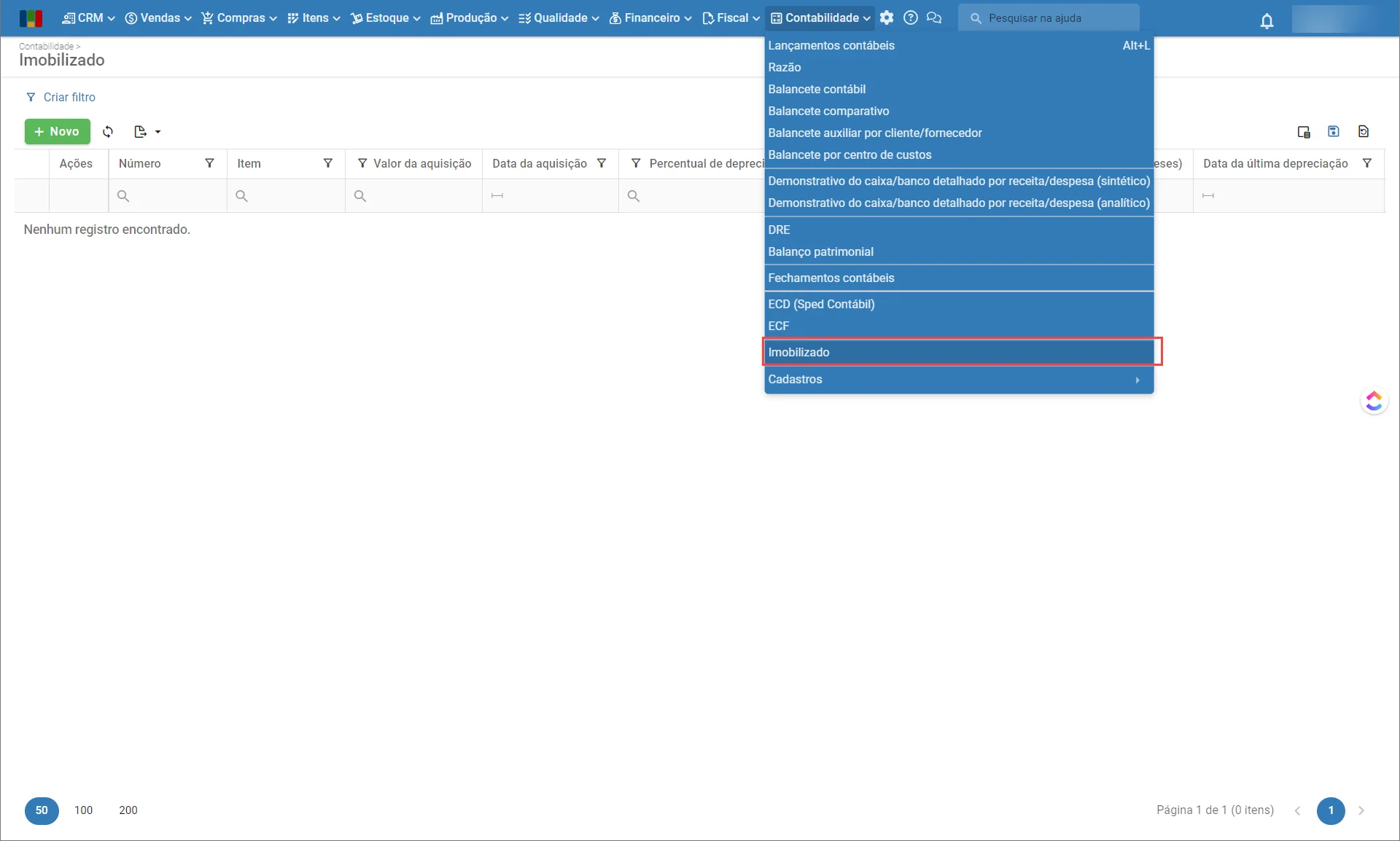Open the floating ClickUp widget icon
The image size is (1400, 841).
(1374, 401)
